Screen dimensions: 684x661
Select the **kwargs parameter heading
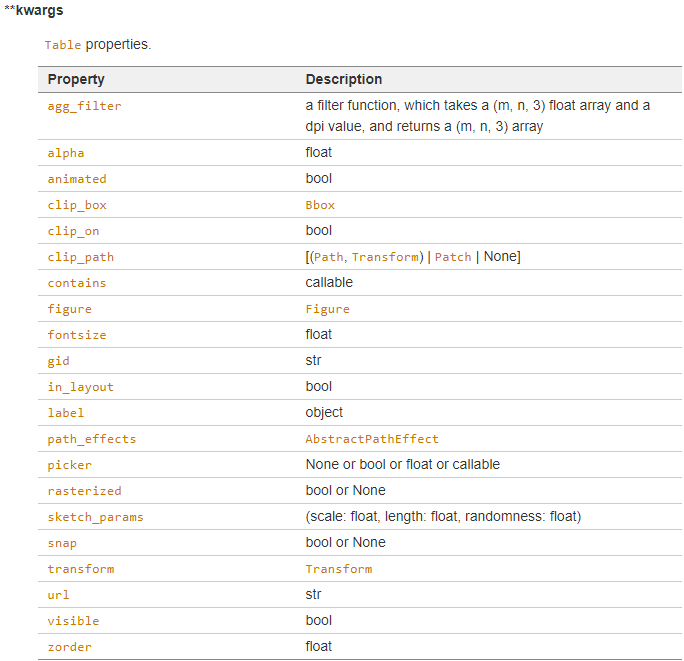[x=34, y=10]
